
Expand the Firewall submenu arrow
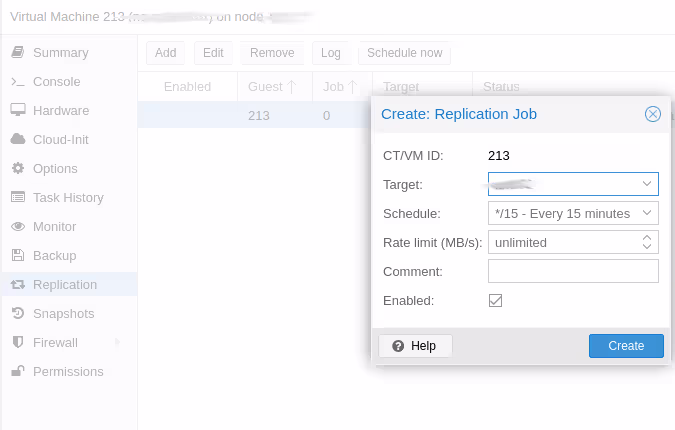(118, 343)
